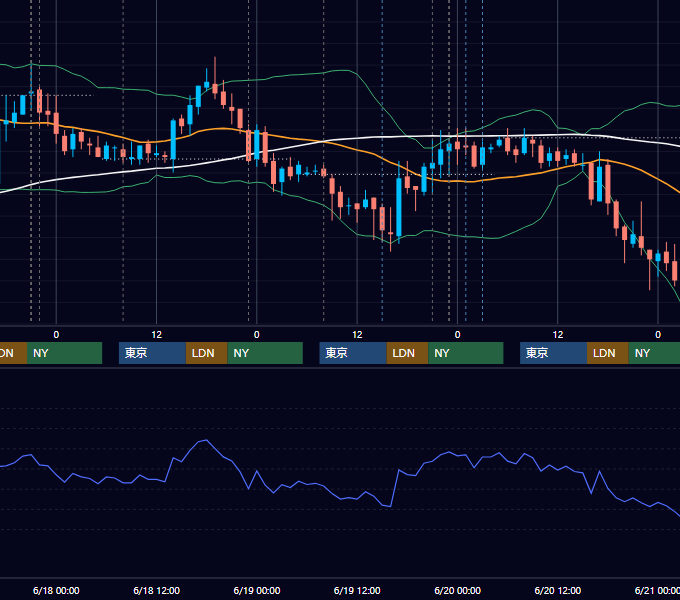Click the 6/18 00:00 date label
The height and width of the screenshot is (600, 680).
pos(56,590)
